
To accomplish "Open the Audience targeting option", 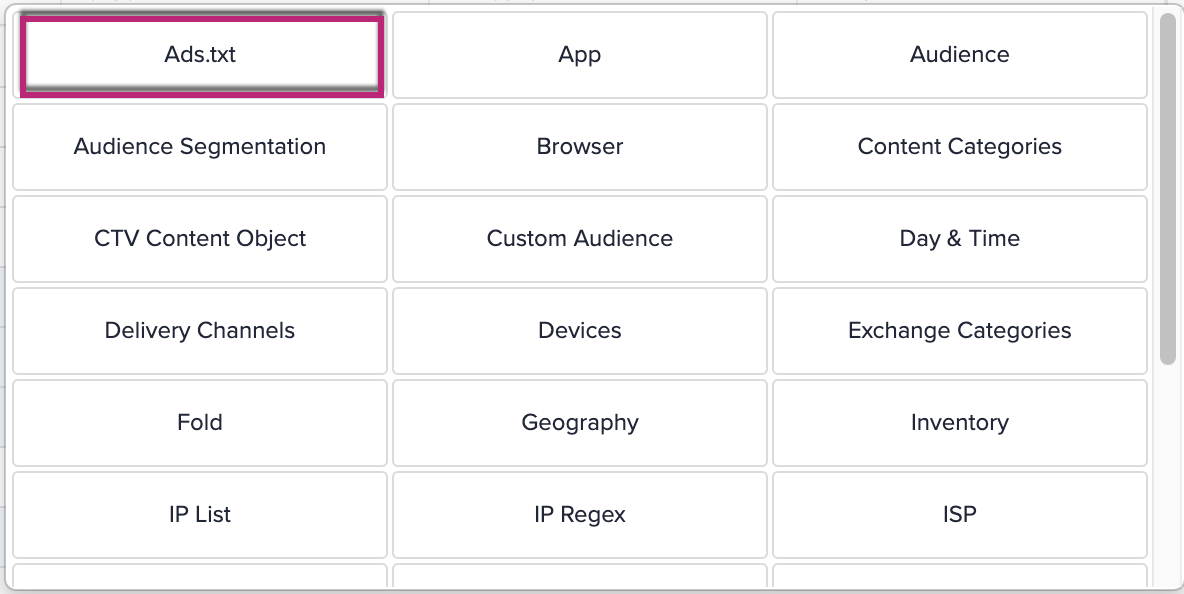I will coord(960,55).
